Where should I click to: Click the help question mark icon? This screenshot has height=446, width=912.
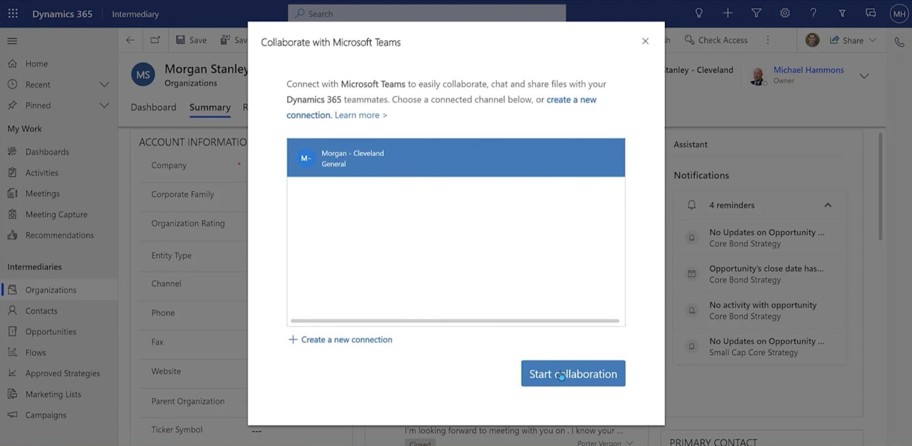[813, 13]
